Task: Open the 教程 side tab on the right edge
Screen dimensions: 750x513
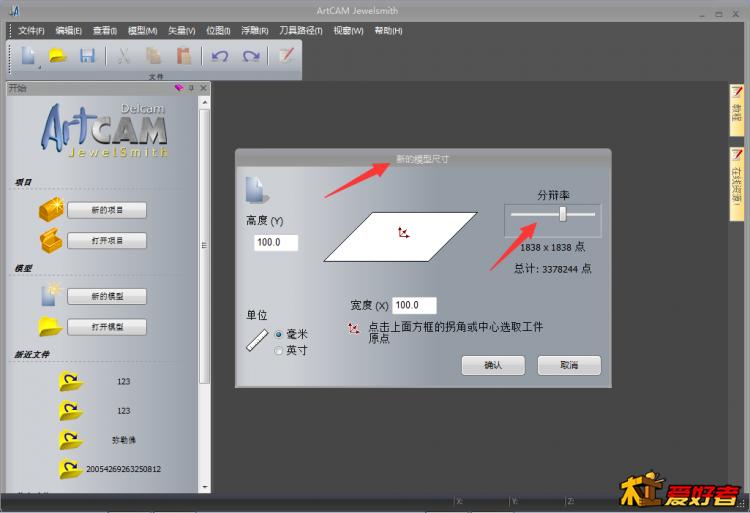Action: coord(736,110)
